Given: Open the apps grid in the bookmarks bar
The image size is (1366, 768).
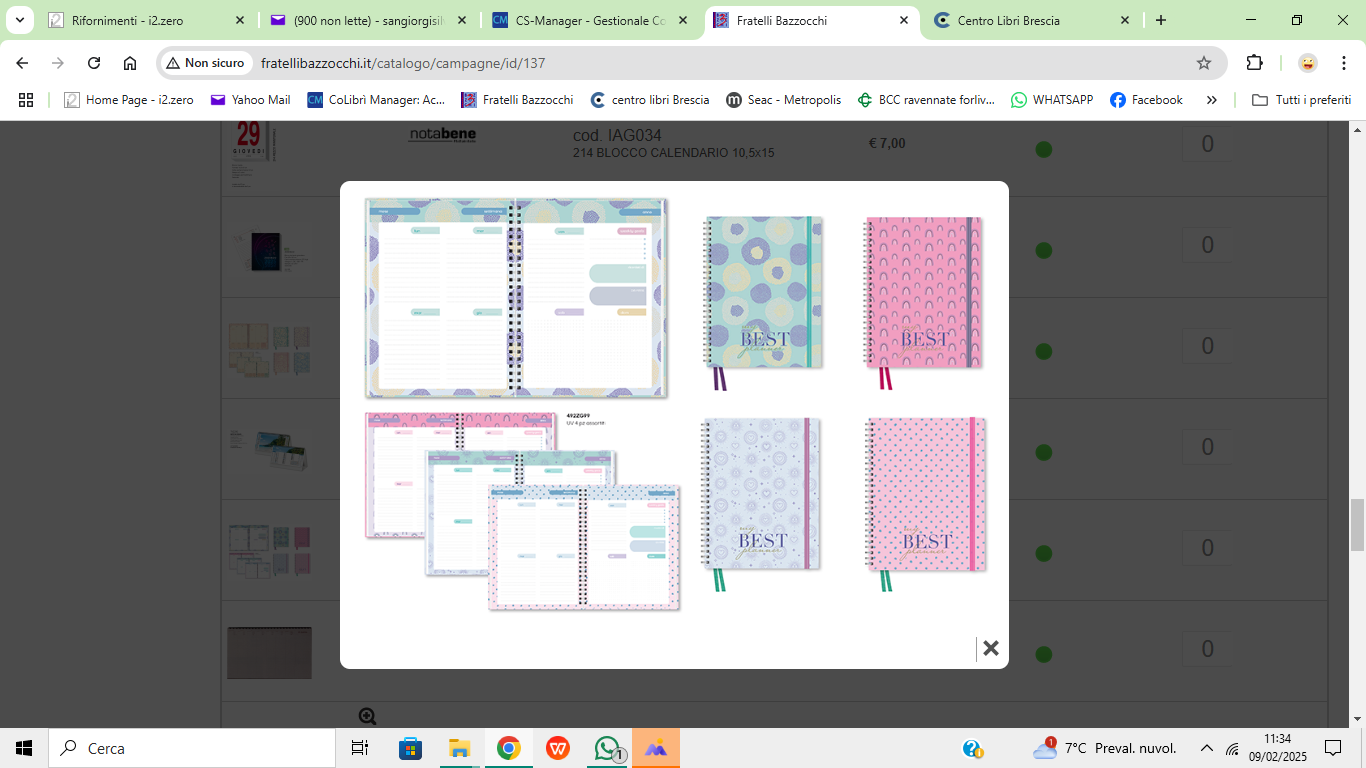Looking at the screenshot, I should tap(26, 100).
